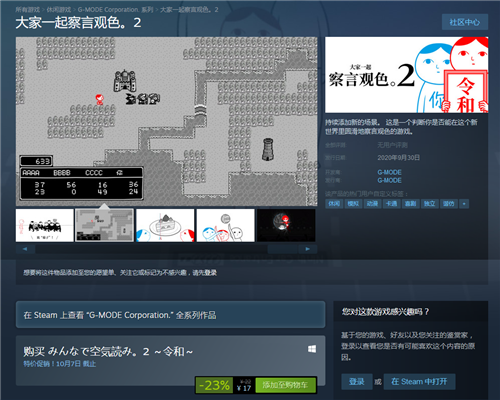
Task: Open G-MODE Corporation. 系列 breadcrumb
Action: (x=115, y=10)
